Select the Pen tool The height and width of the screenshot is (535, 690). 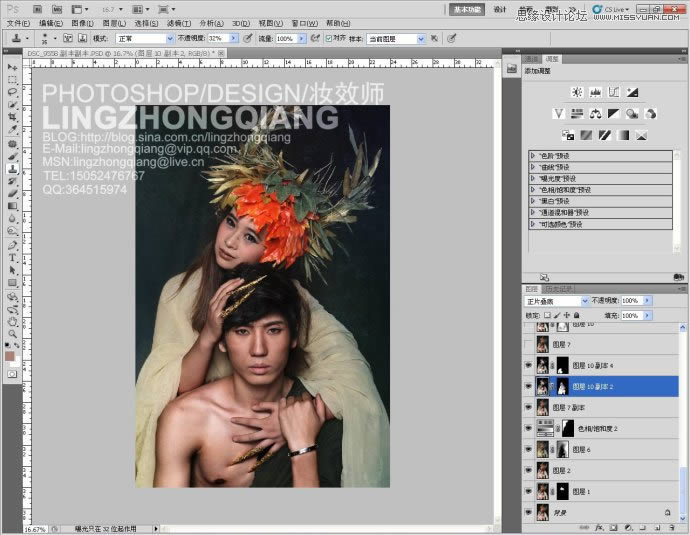12,245
